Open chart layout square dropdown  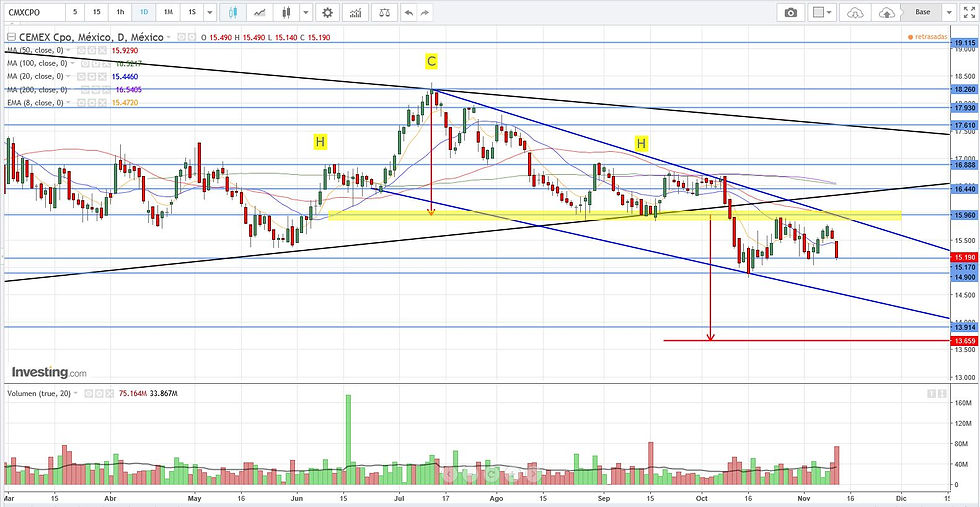point(821,12)
